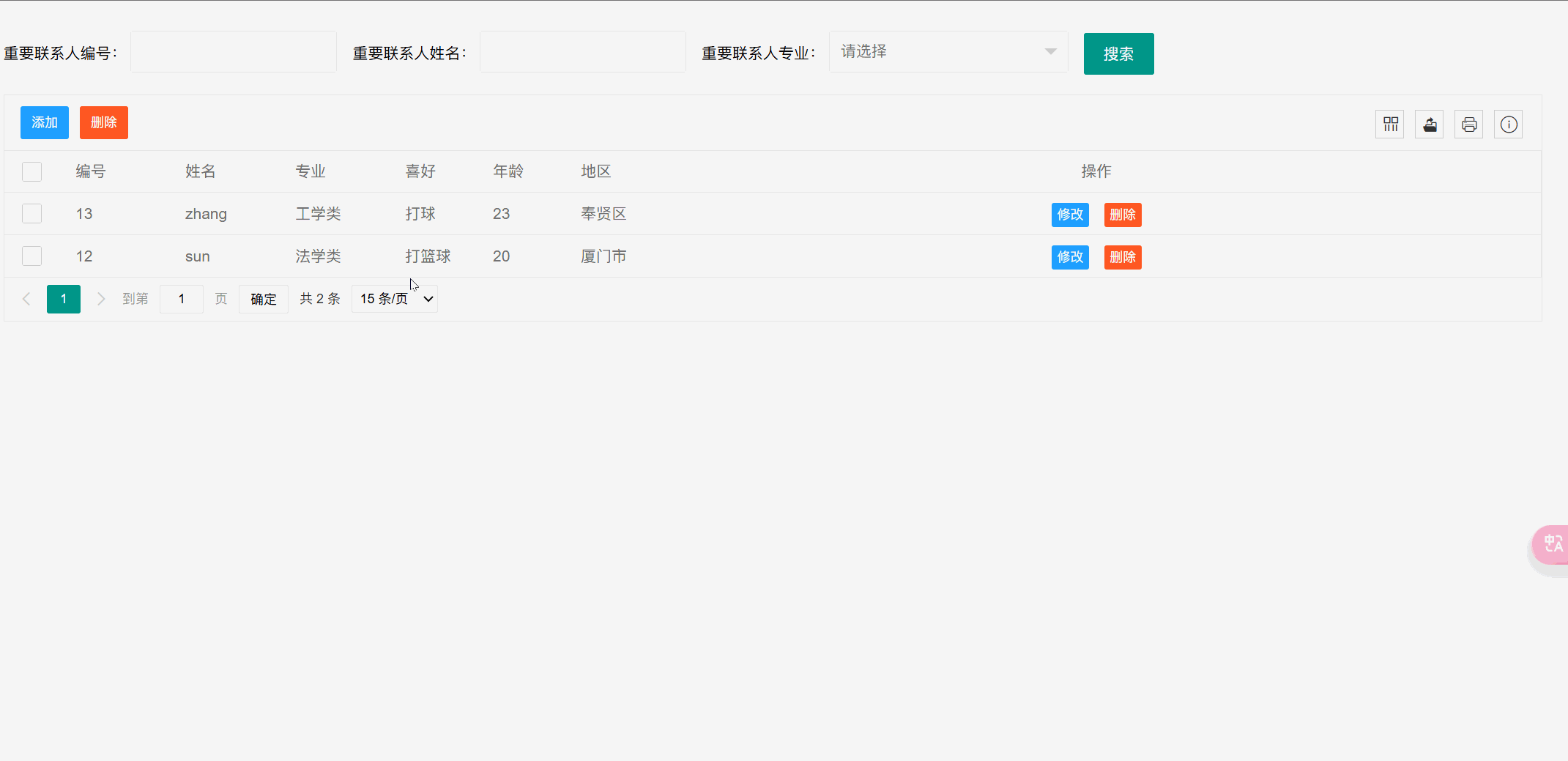Open the column display settings icon

point(1390,124)
